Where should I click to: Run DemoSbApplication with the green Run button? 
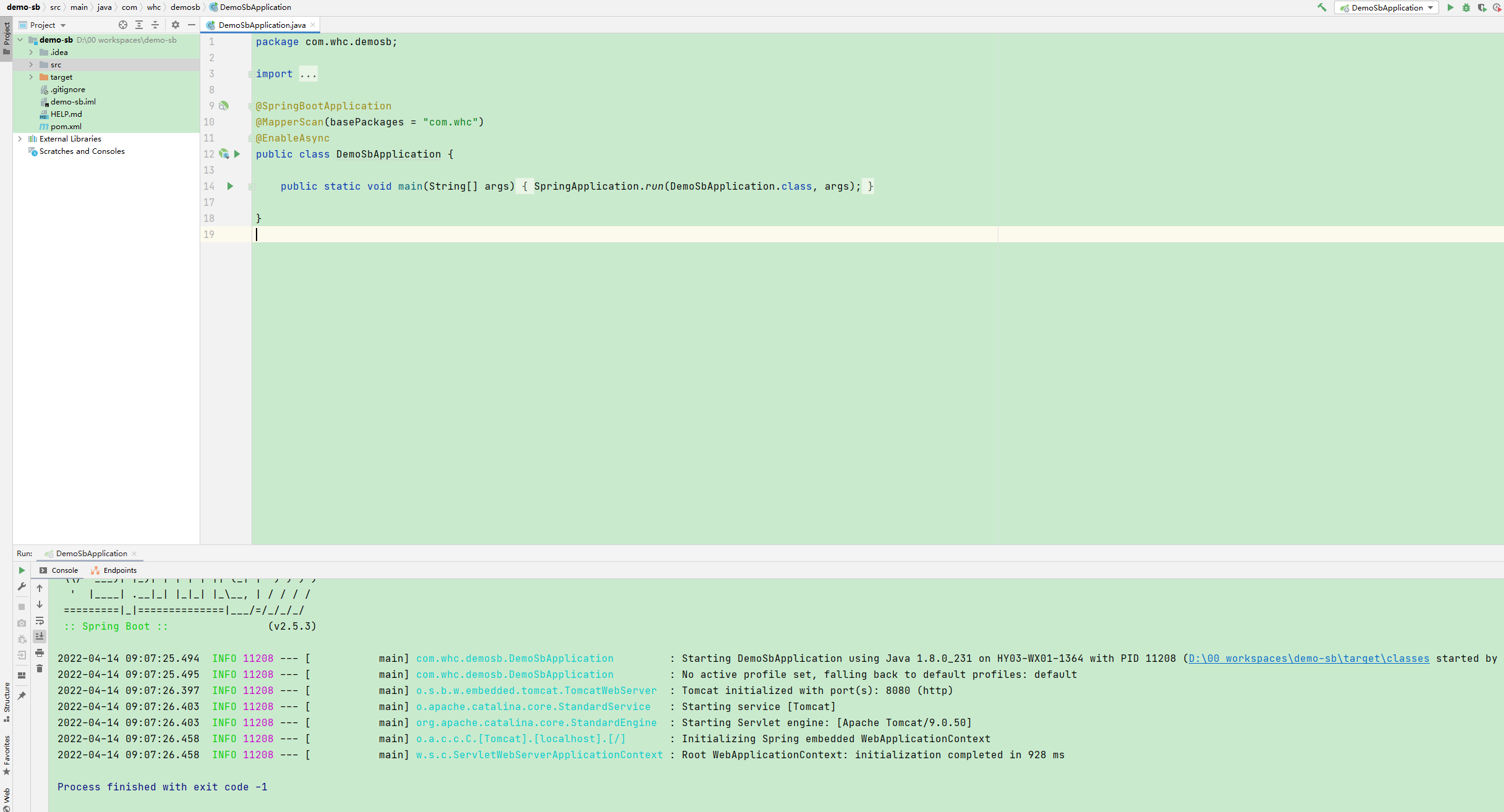pyautogui.click(x=1451, y=7)
